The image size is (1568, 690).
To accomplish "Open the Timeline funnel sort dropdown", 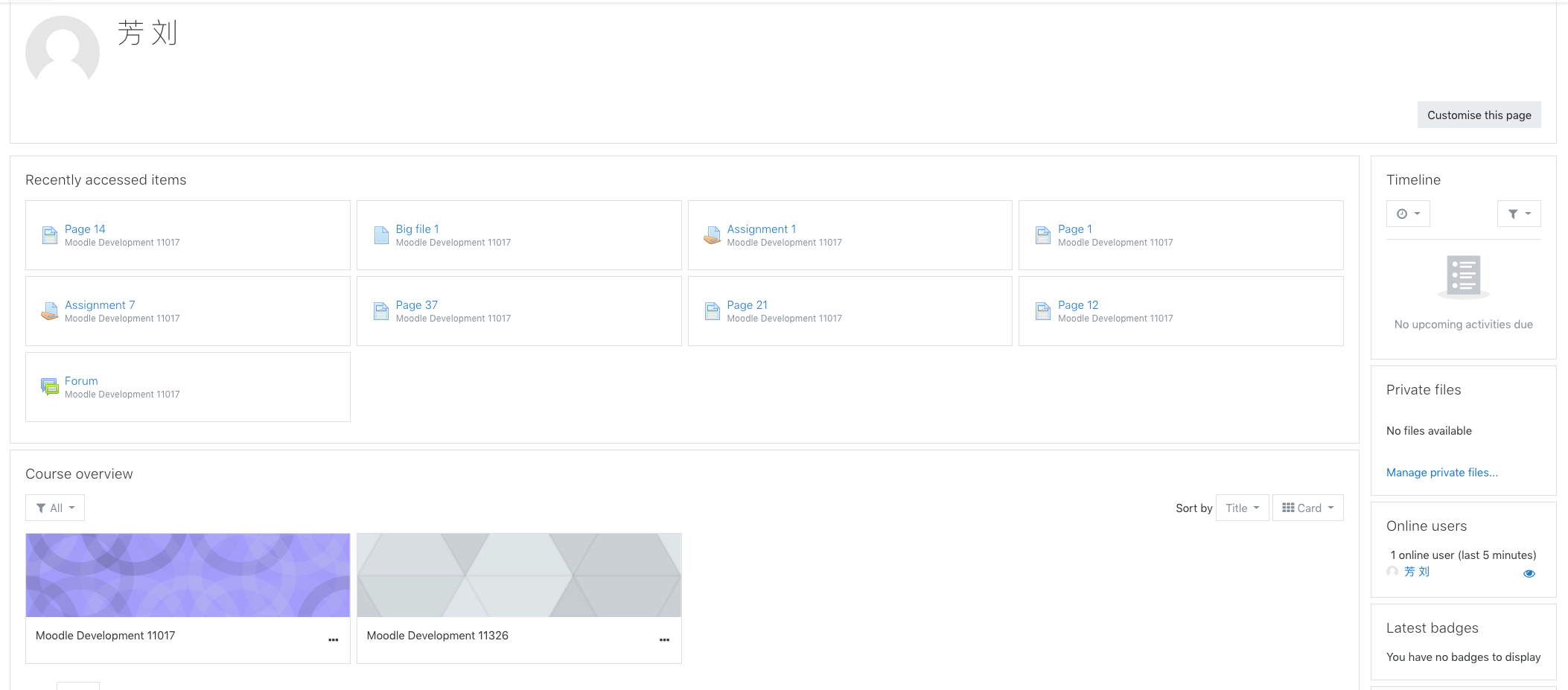I will [x=1519, y=214].
